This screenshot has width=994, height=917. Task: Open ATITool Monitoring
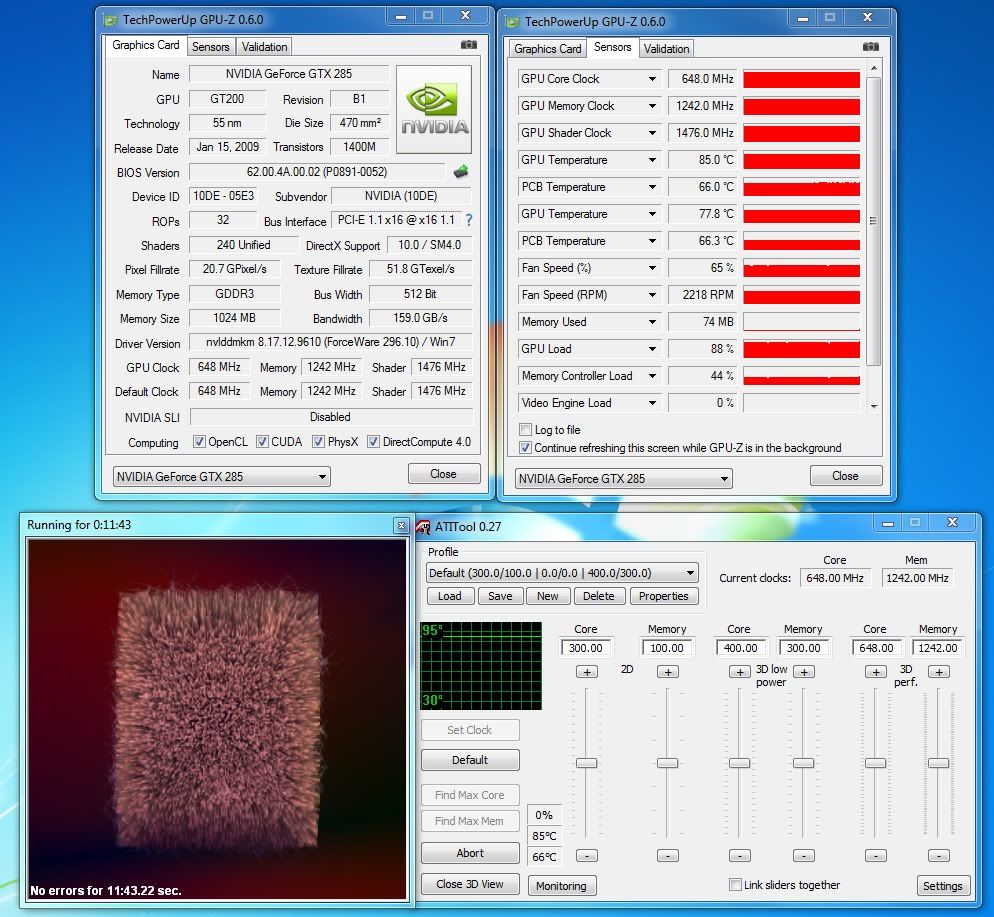point(562,886)
